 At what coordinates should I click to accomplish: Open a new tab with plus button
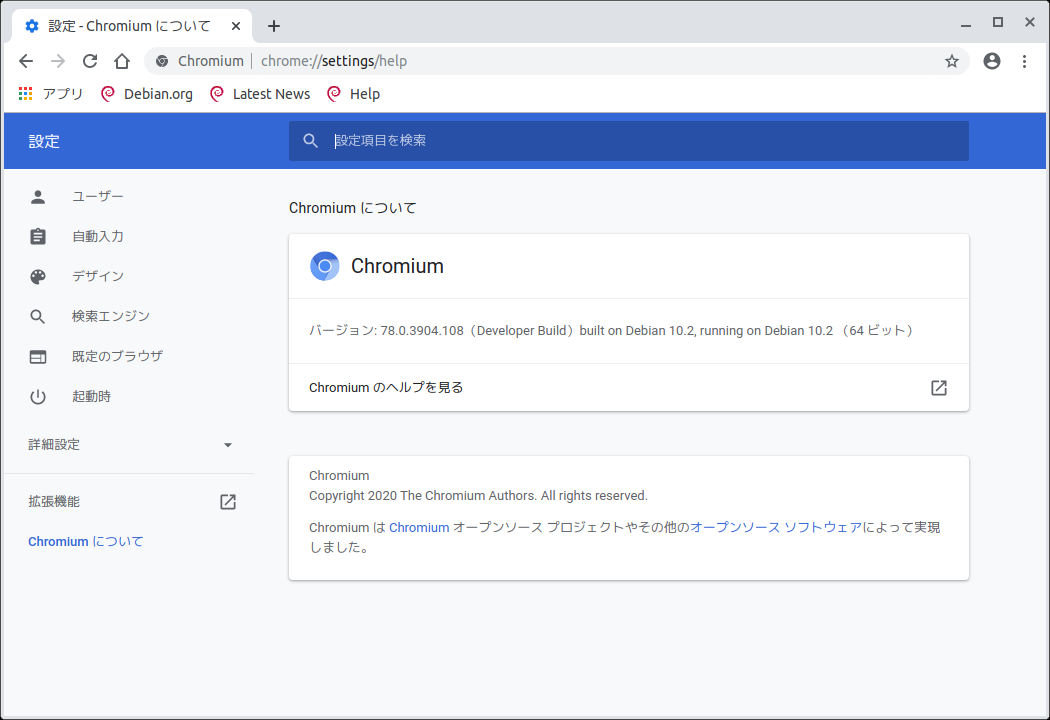[273, 26]
